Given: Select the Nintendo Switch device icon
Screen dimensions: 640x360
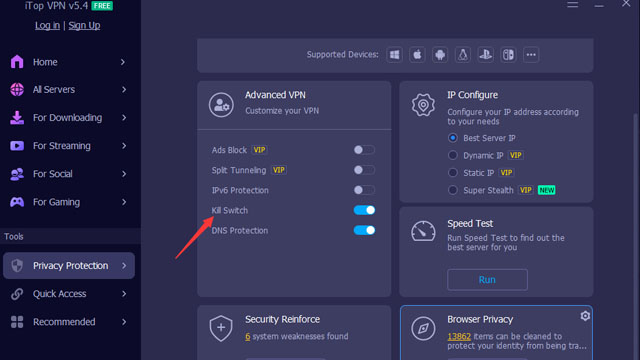Looking at the screenshot, I should click(x=508, y=55).
